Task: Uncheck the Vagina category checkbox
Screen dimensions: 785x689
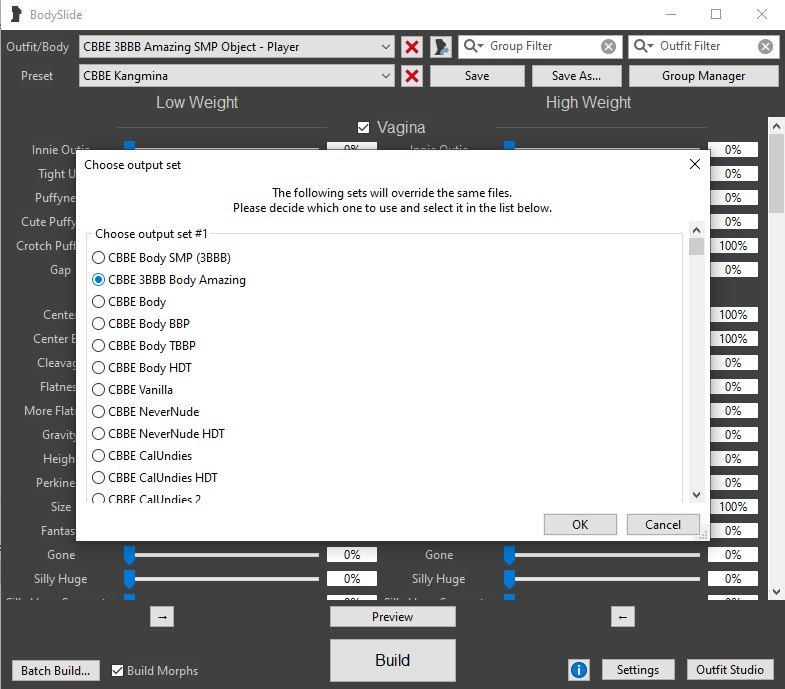Action: 364,127
